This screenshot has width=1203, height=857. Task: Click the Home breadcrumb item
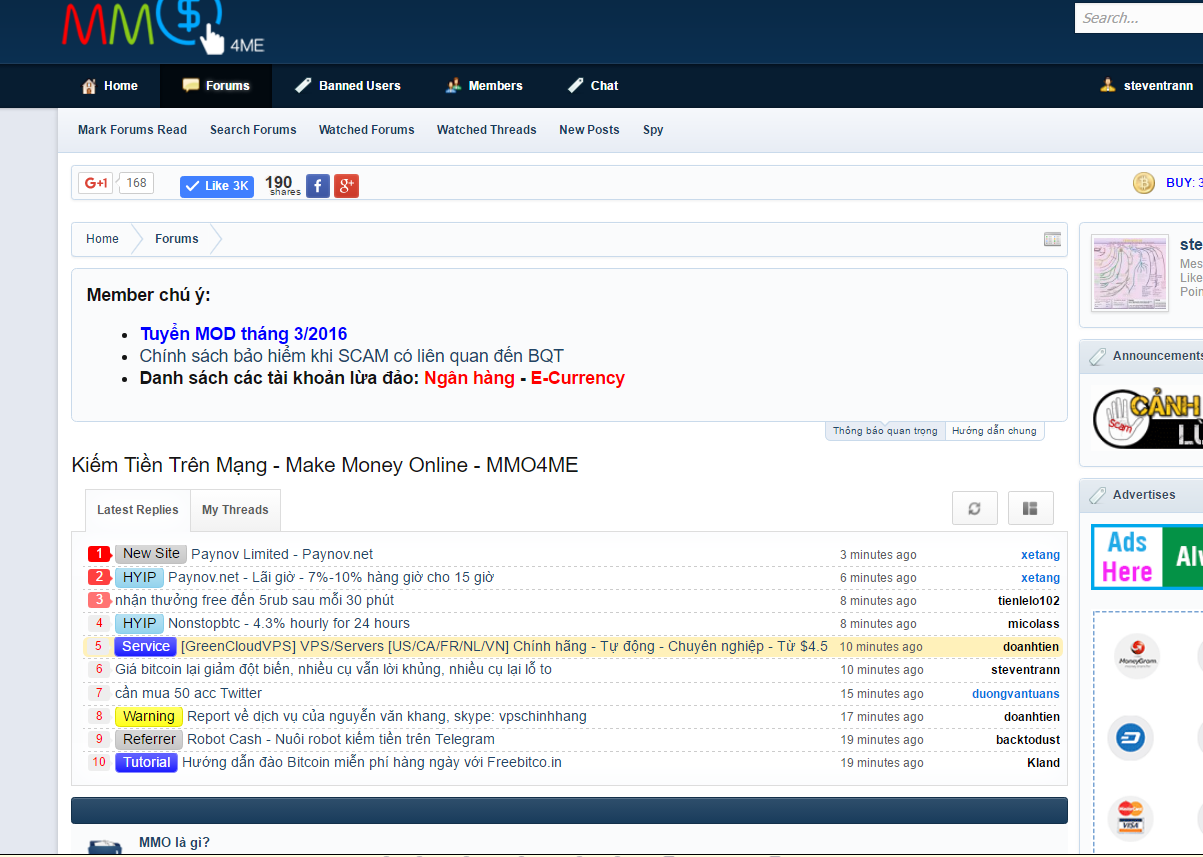pos(102,239)
